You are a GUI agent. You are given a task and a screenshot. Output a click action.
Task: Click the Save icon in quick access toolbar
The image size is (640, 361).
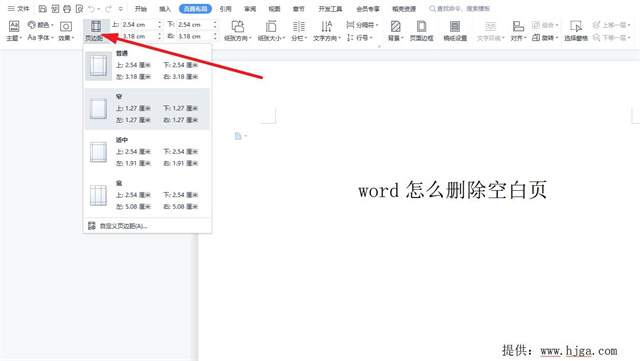43,9
